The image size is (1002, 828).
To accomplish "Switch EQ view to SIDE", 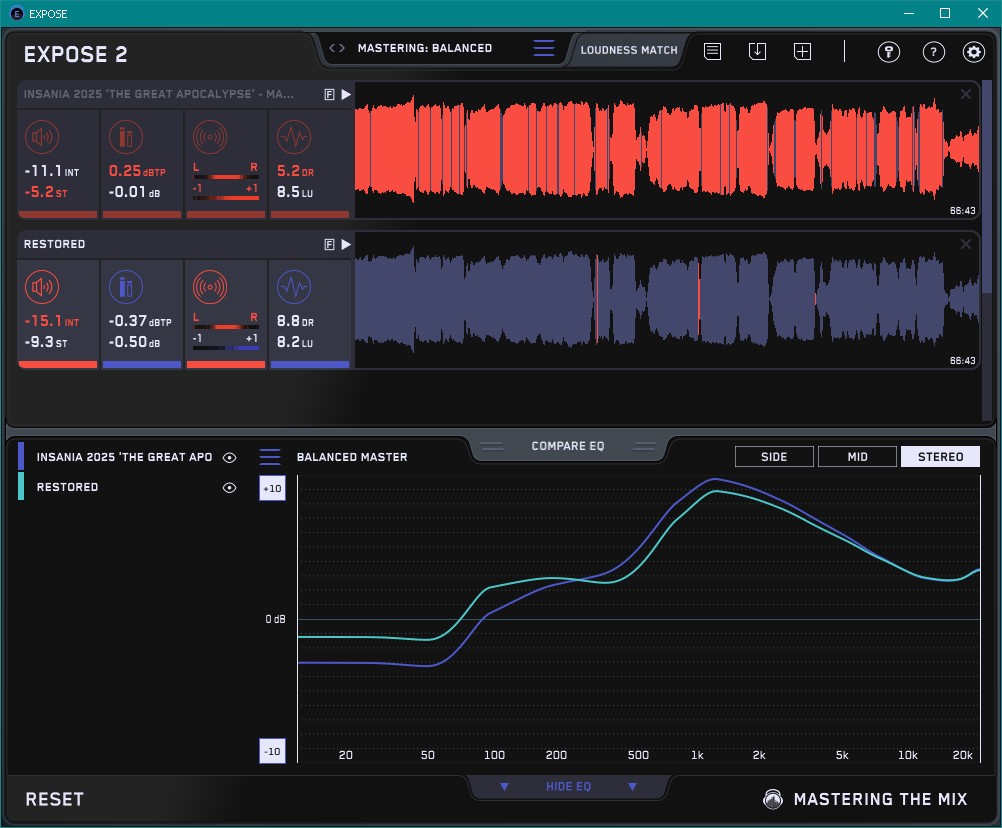I will (774, 457).
